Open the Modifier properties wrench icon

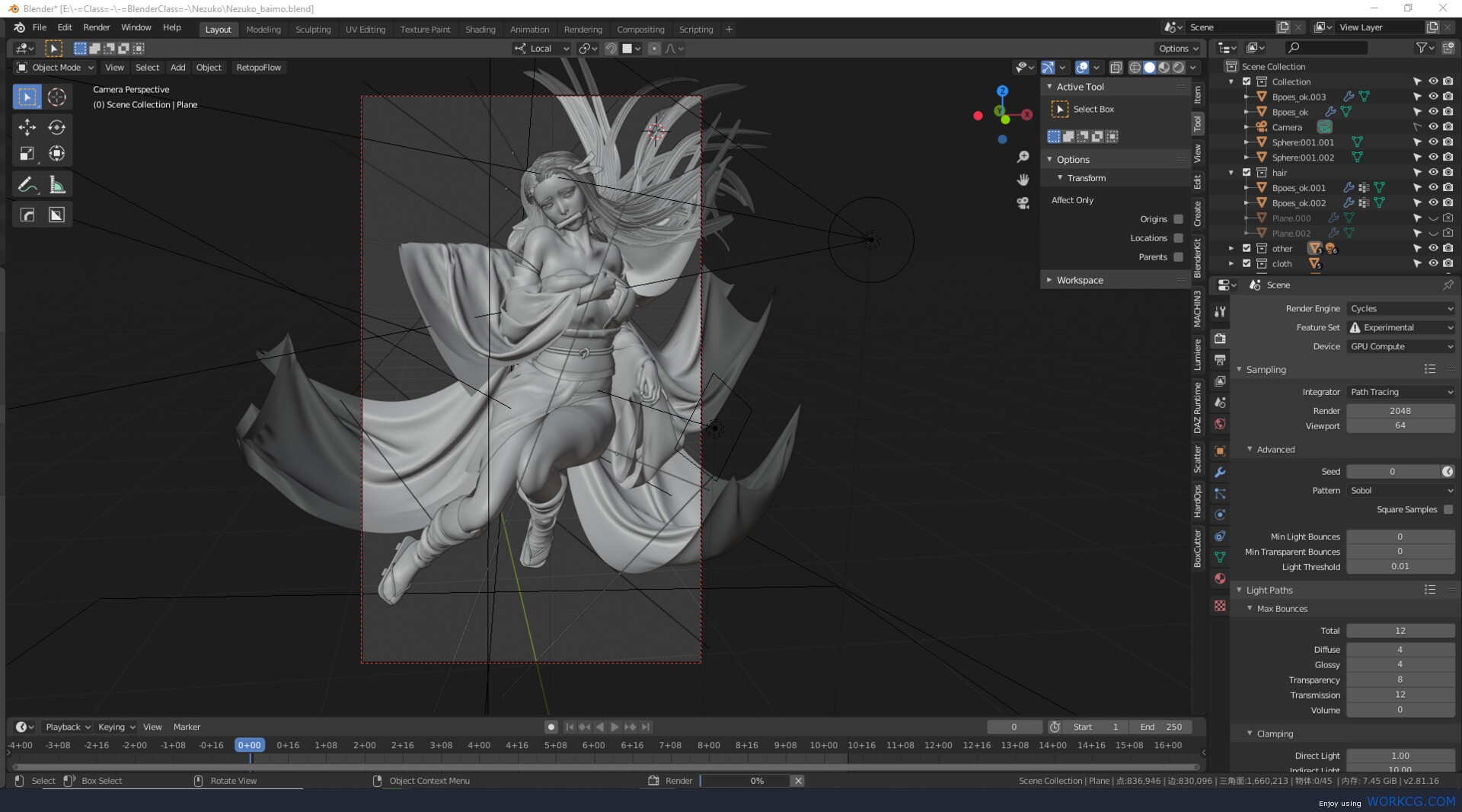tap(1220, 472)
